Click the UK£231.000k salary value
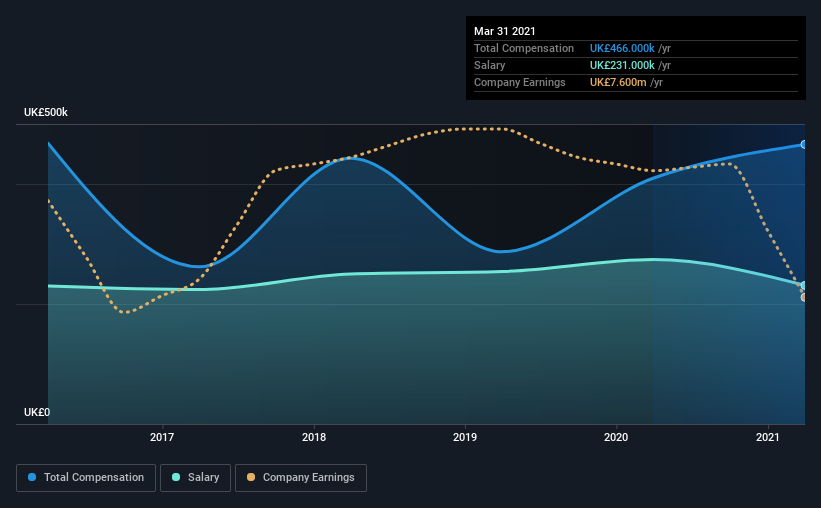The image size is (821, 508). pos(622,65)
